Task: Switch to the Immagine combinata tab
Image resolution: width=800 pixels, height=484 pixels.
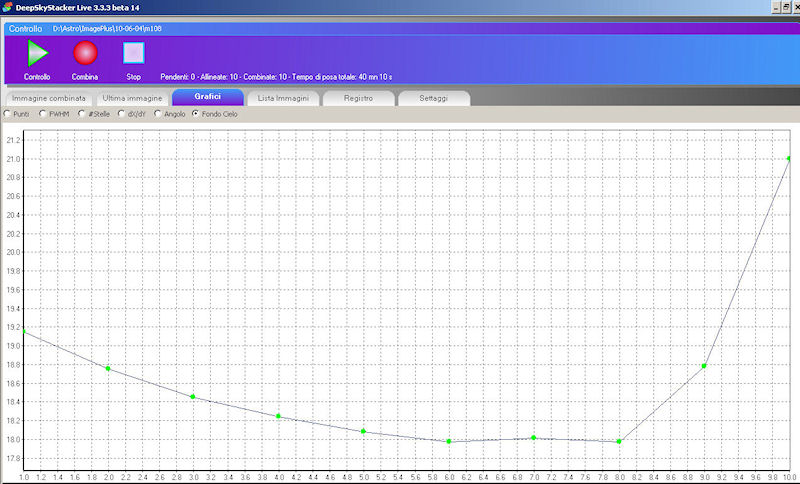Action: pyautogui.click(x=49, y=98)
